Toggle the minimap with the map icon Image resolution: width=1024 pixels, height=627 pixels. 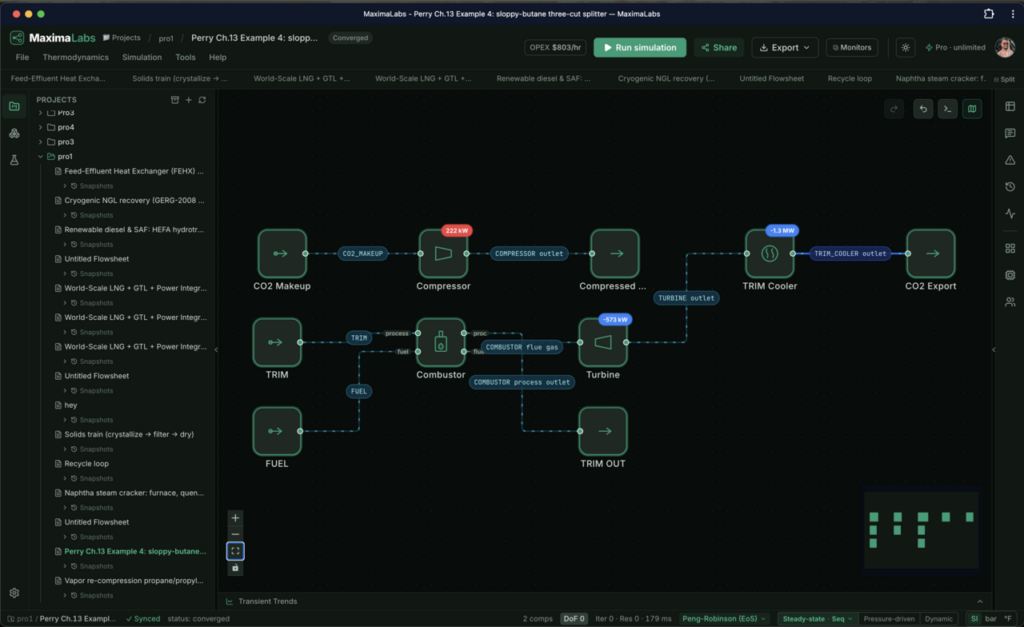coord(972,109)
